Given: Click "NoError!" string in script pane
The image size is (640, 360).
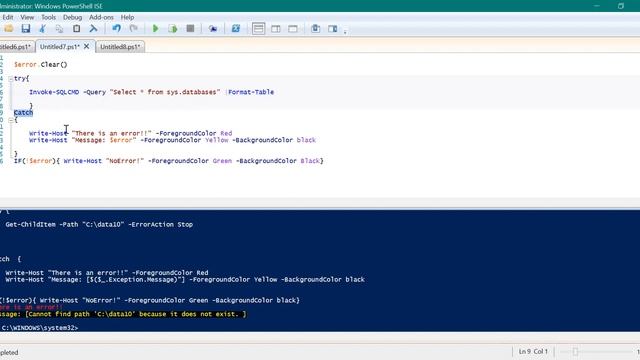Looking at the screenshot, I should pos(125,161).
